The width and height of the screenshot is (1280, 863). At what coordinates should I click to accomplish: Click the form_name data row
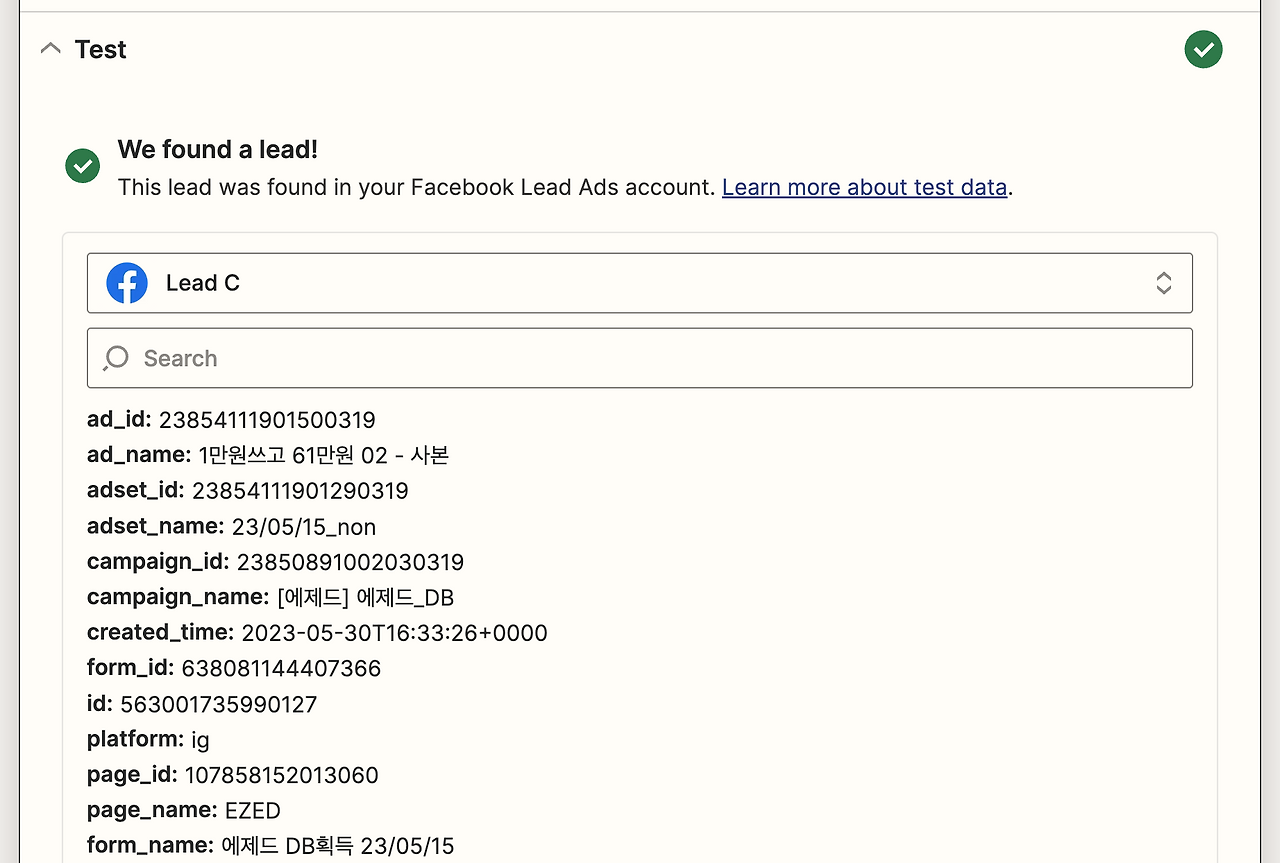click(270, 846)
